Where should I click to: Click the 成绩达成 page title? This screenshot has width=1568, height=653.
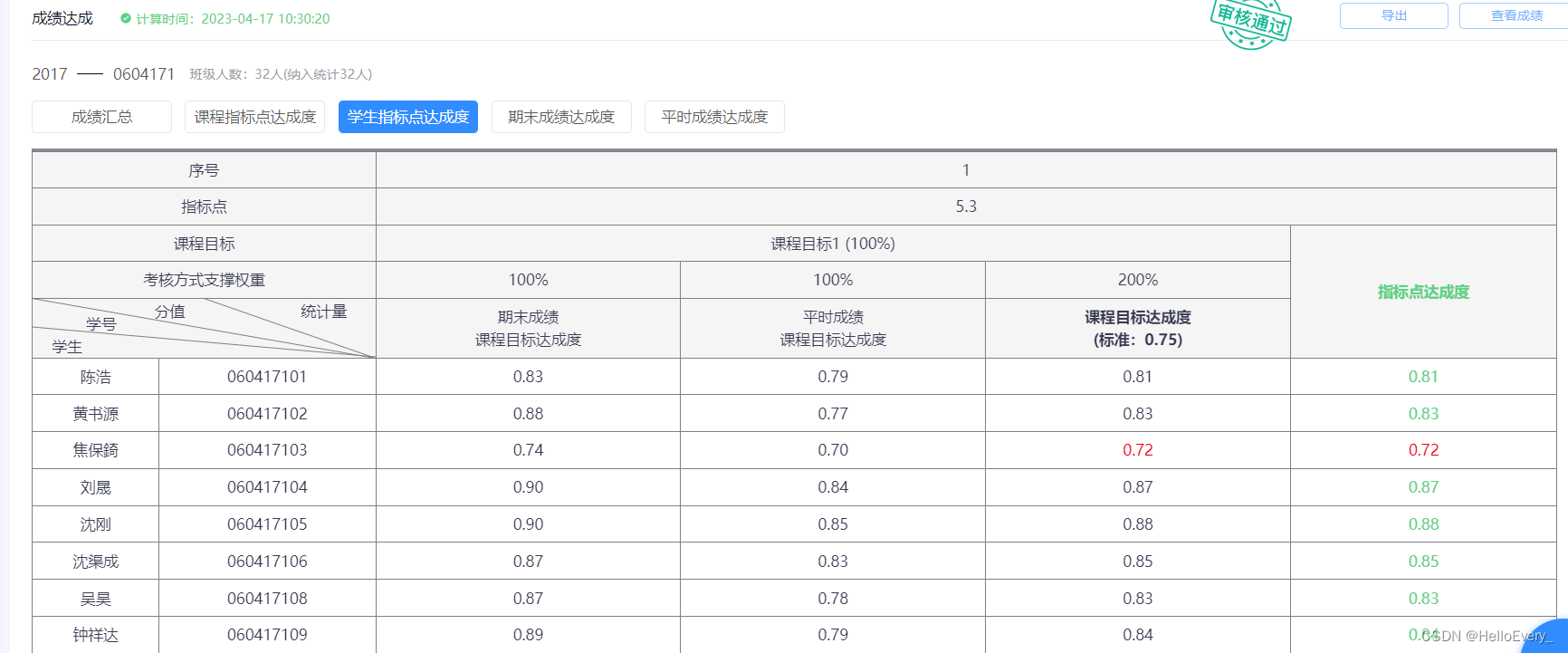pos(62,18)
